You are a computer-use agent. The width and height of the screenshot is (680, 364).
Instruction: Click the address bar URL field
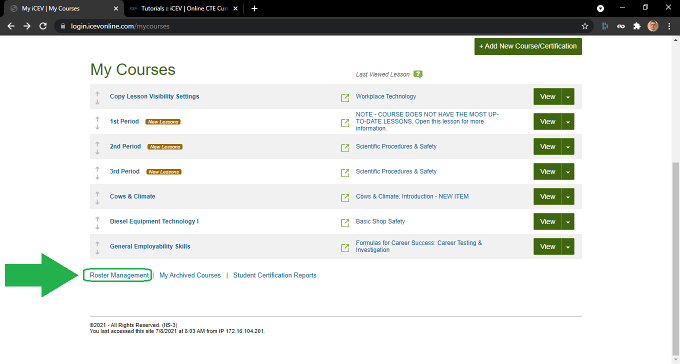click(321, 26)
